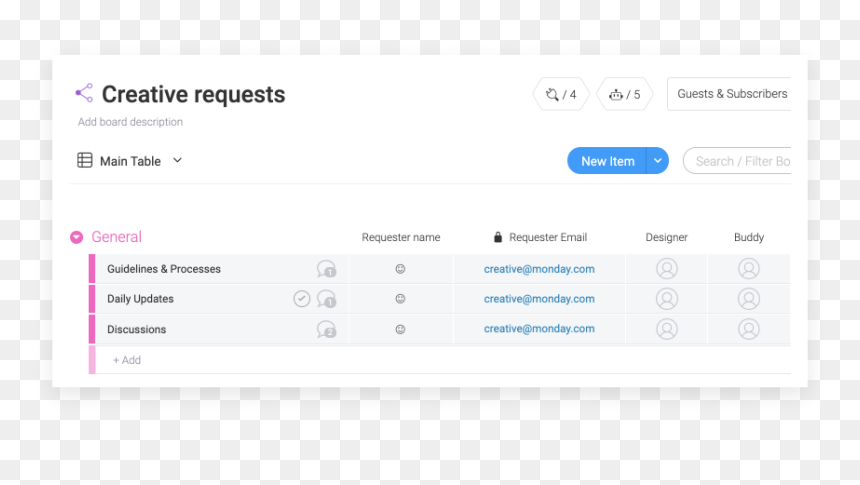Click the Buddy column header
The height and width of the screenshot is (485, 860).
click(749, 237)
